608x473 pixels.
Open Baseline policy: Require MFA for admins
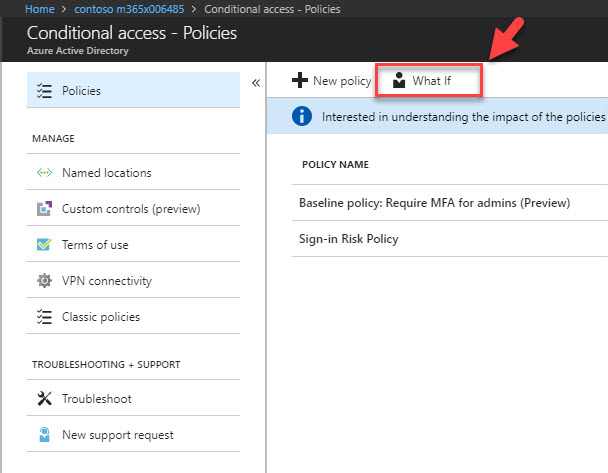[434, 203]
